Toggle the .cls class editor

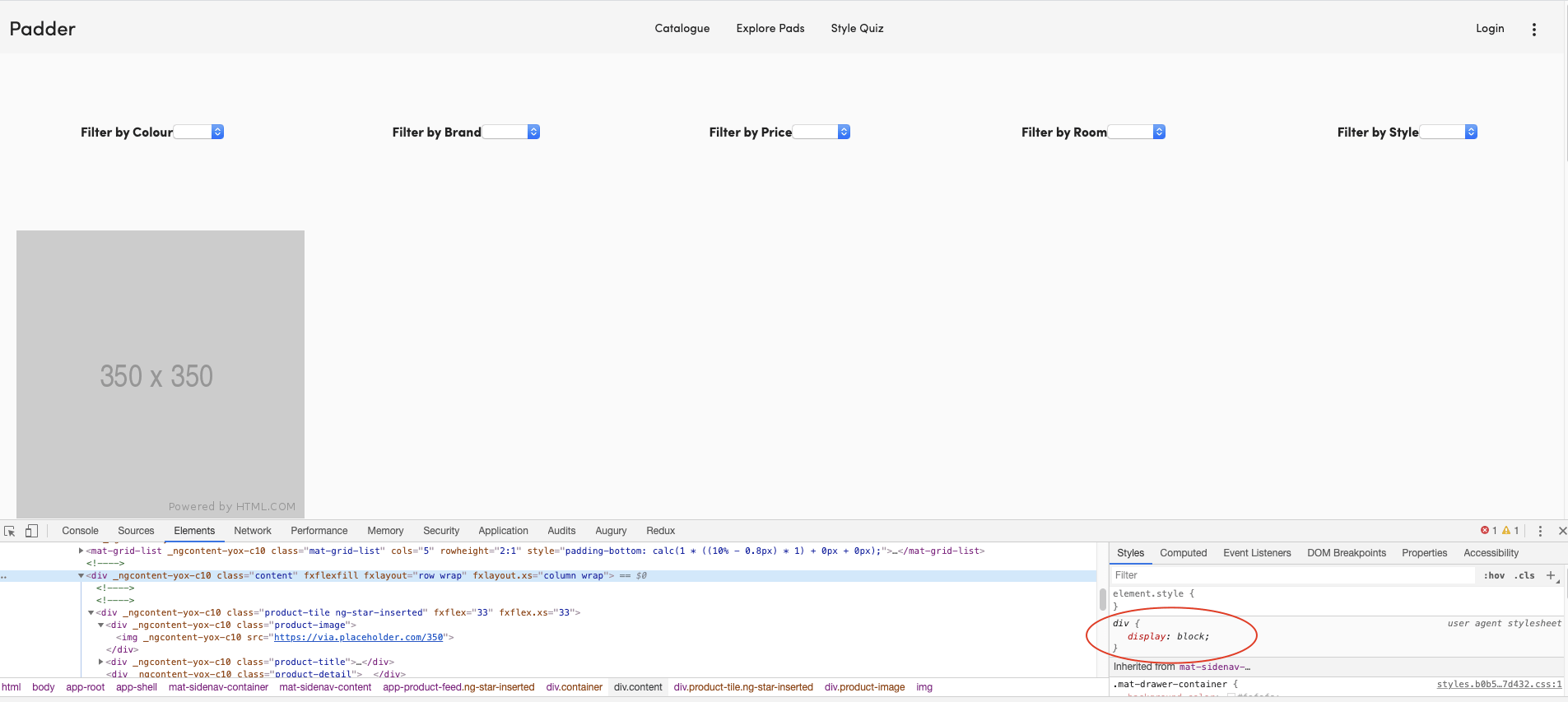click(1524, 575)
